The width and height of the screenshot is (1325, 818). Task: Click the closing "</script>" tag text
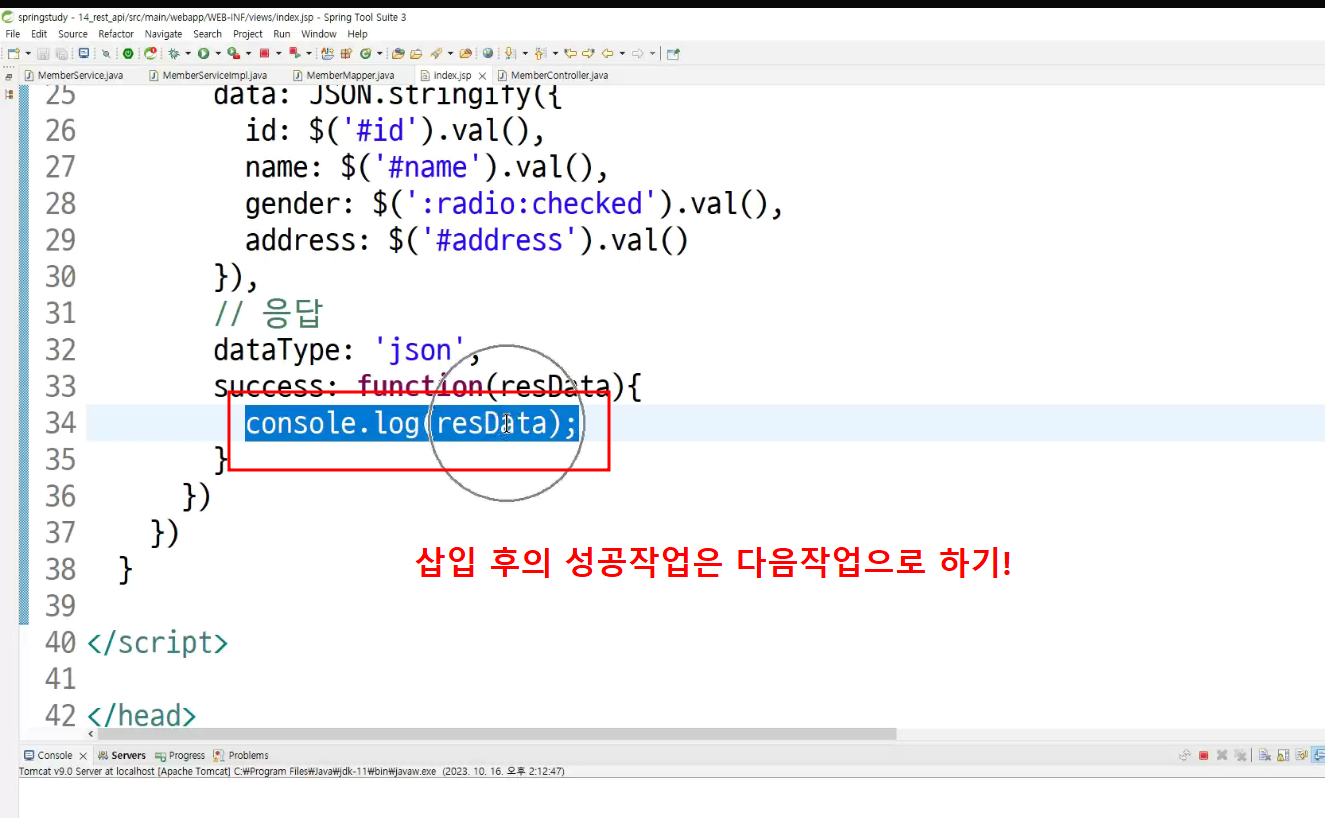click(x=158, y=642)
